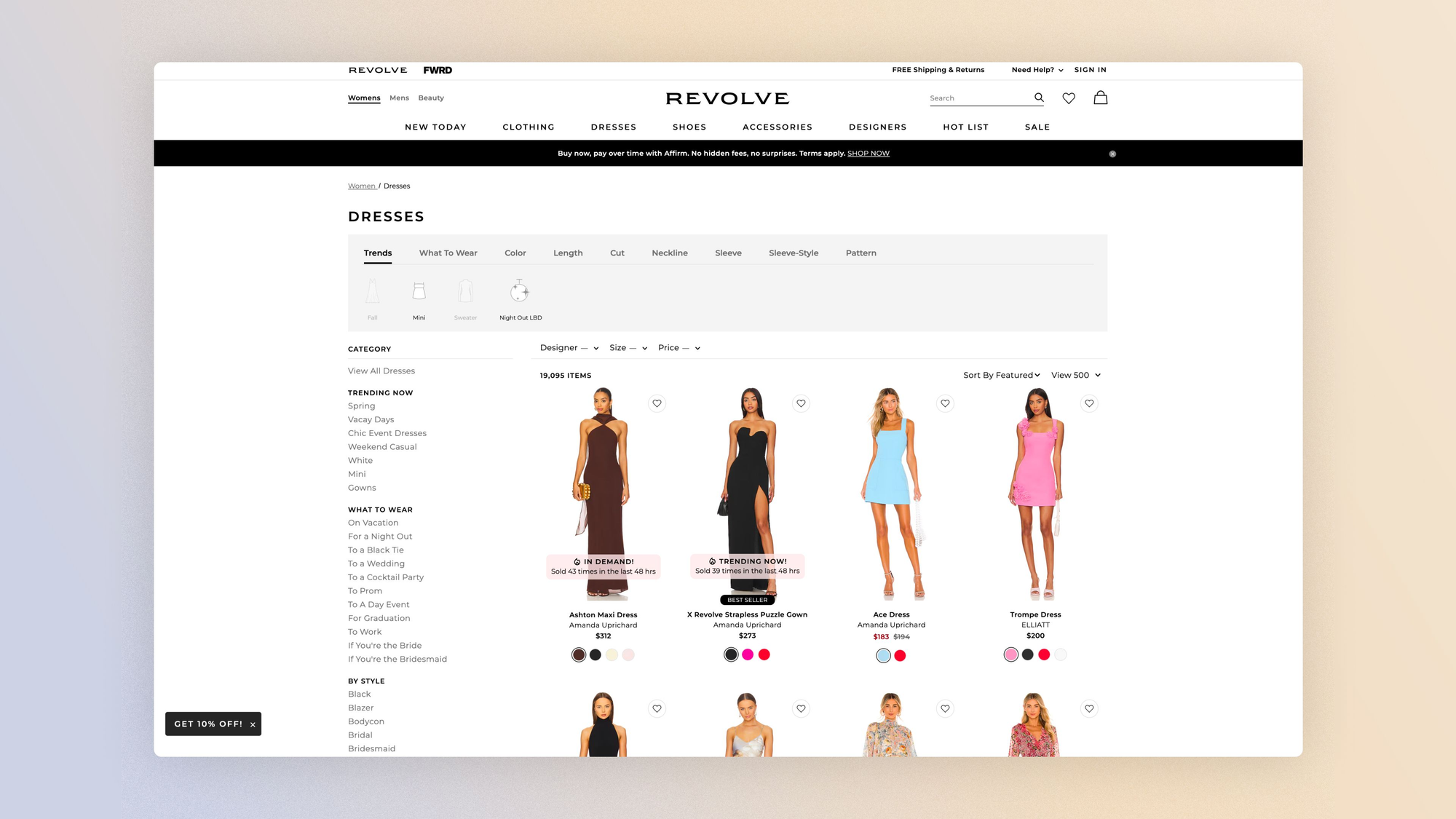This screenshot has width=1456, height=819.
Task: Favorite the Ace Dress heart
Action: click(945, 403)
